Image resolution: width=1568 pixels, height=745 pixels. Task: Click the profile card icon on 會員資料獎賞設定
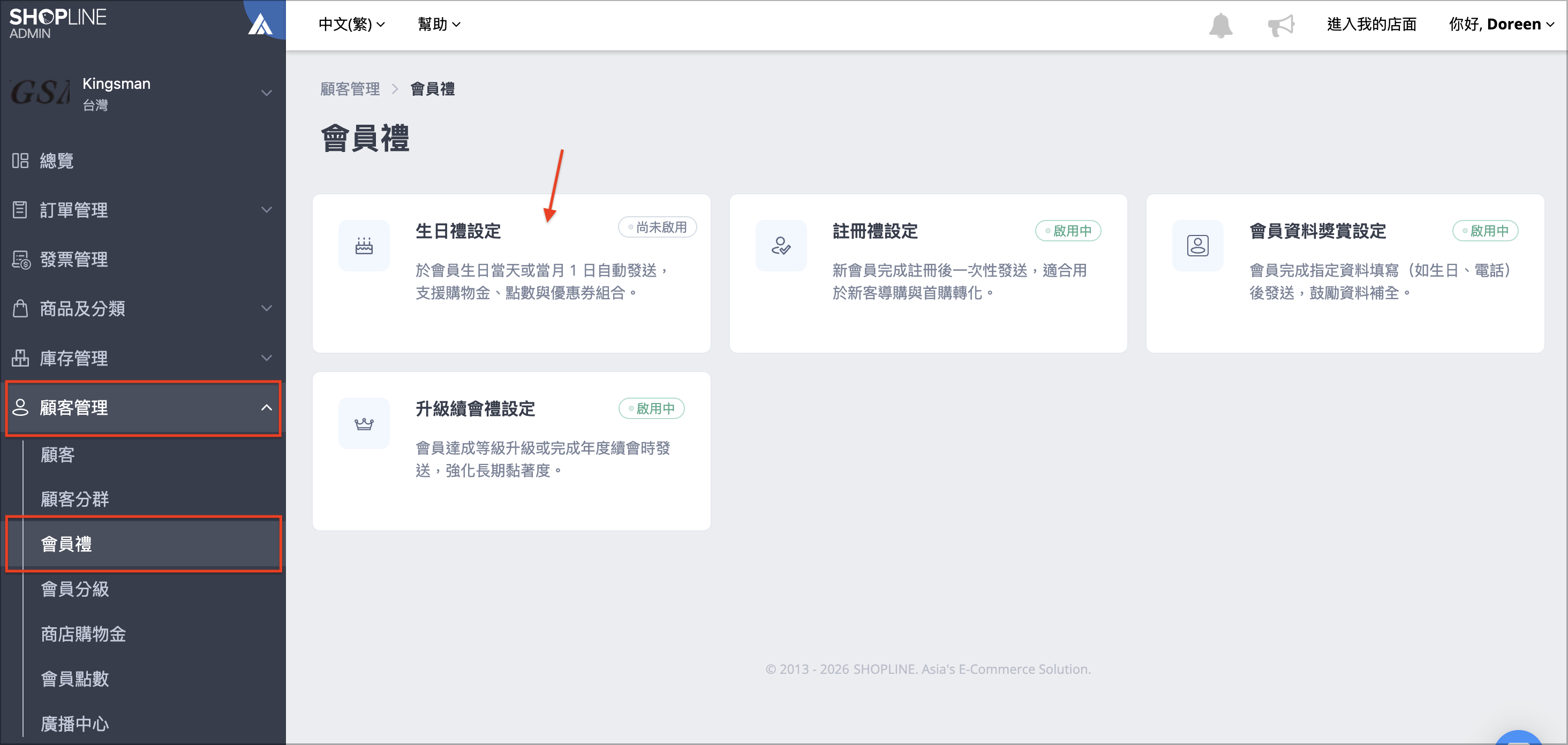click(1198, 246)
